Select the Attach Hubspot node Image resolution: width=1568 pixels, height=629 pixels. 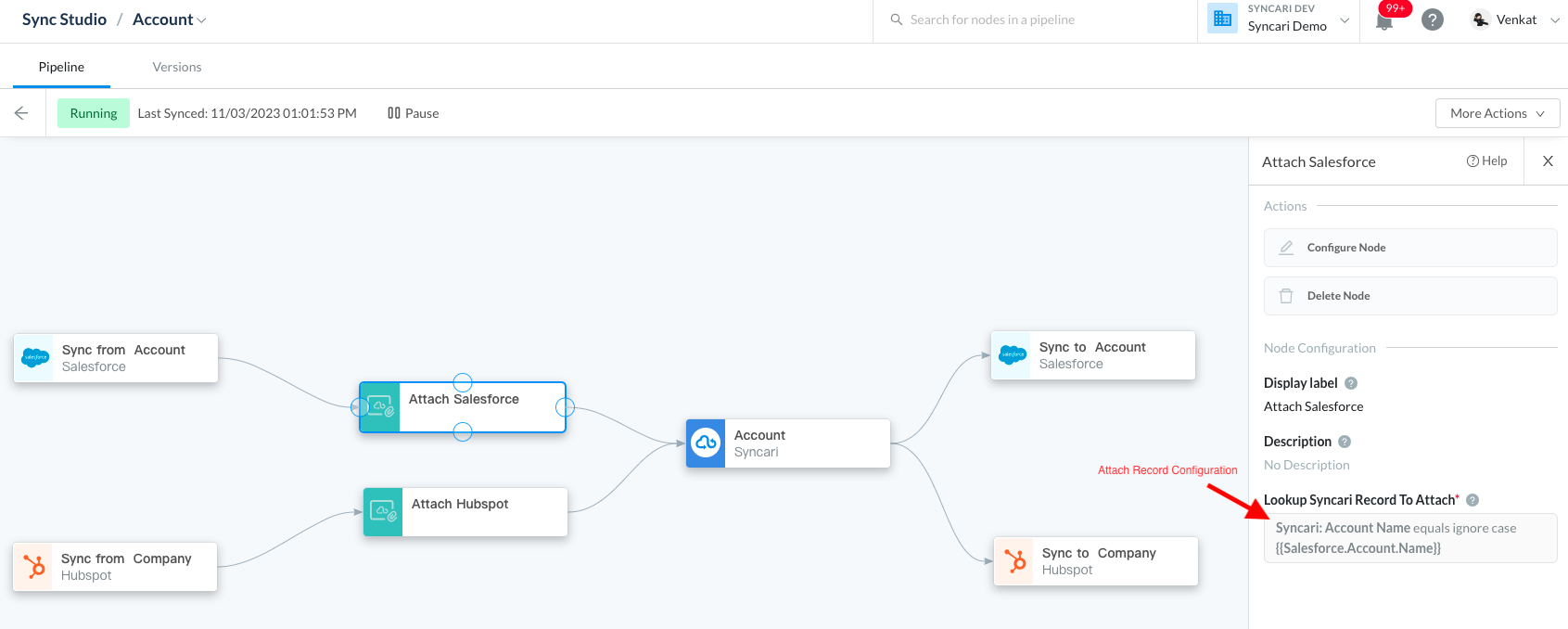tap(465, 512)
